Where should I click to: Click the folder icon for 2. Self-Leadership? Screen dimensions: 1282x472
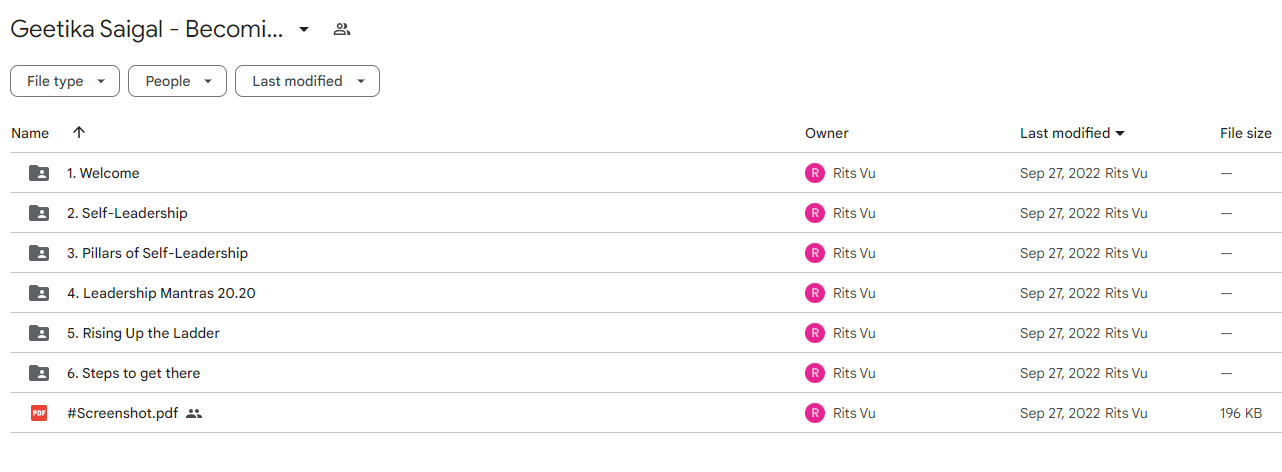click(39, 213)
